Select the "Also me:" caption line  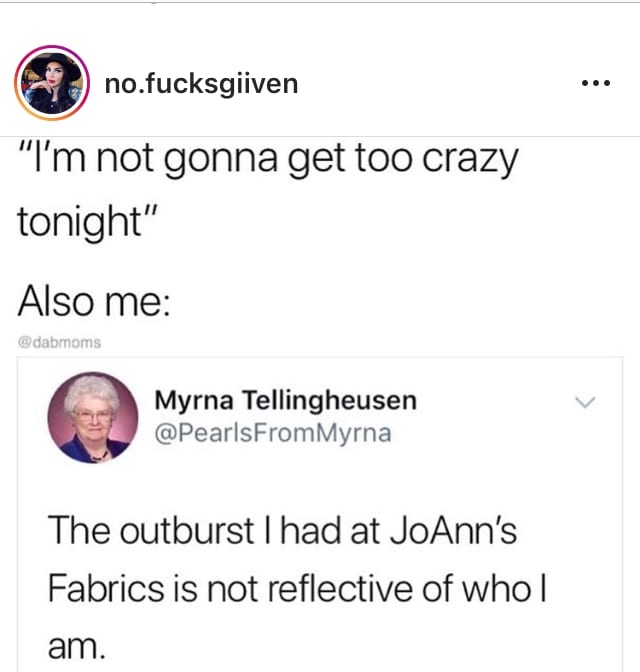(x=94, y=301)
